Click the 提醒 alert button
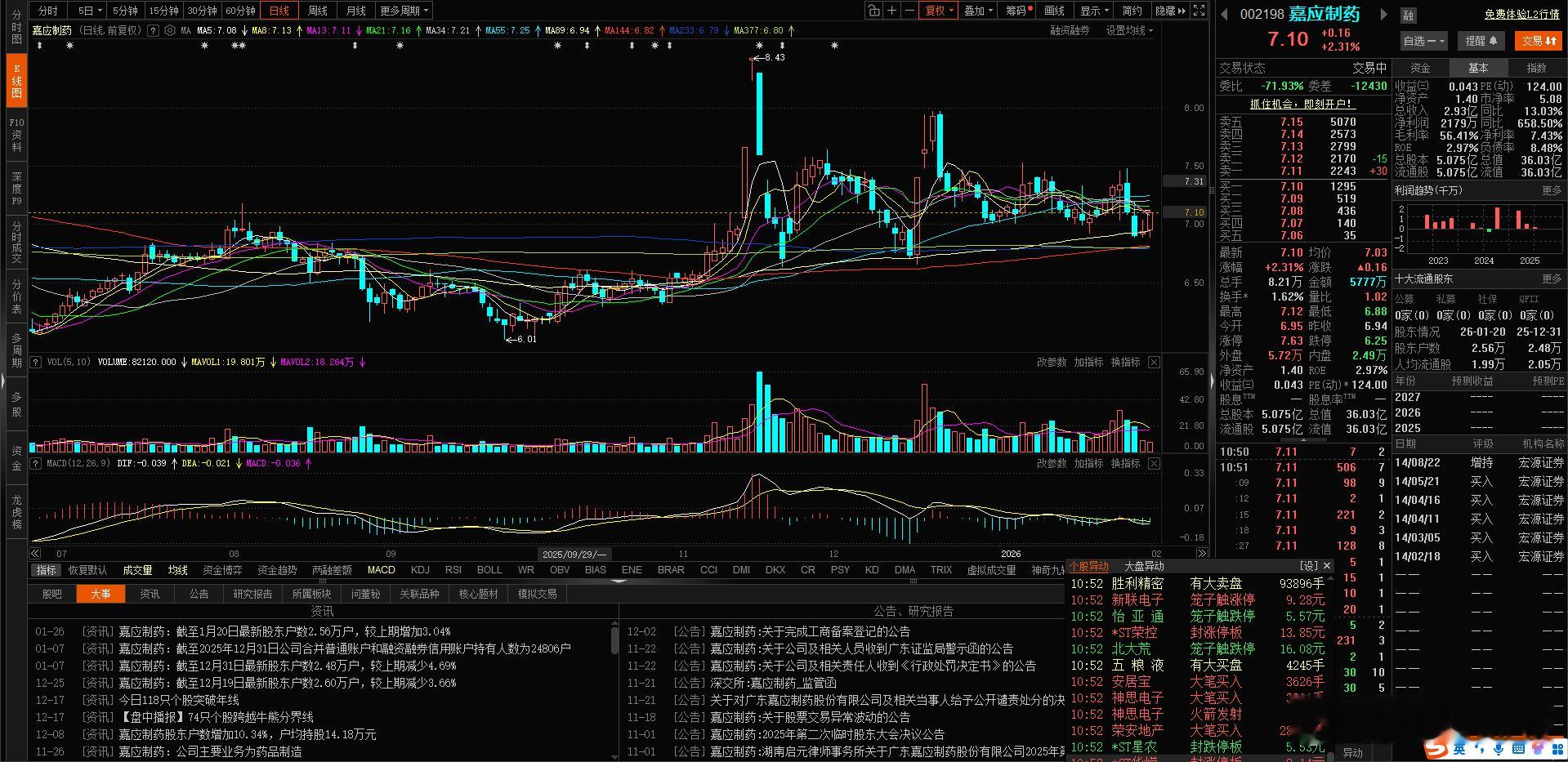The height and width of the screenshot is (762, 1568). tap(1481, 41)
